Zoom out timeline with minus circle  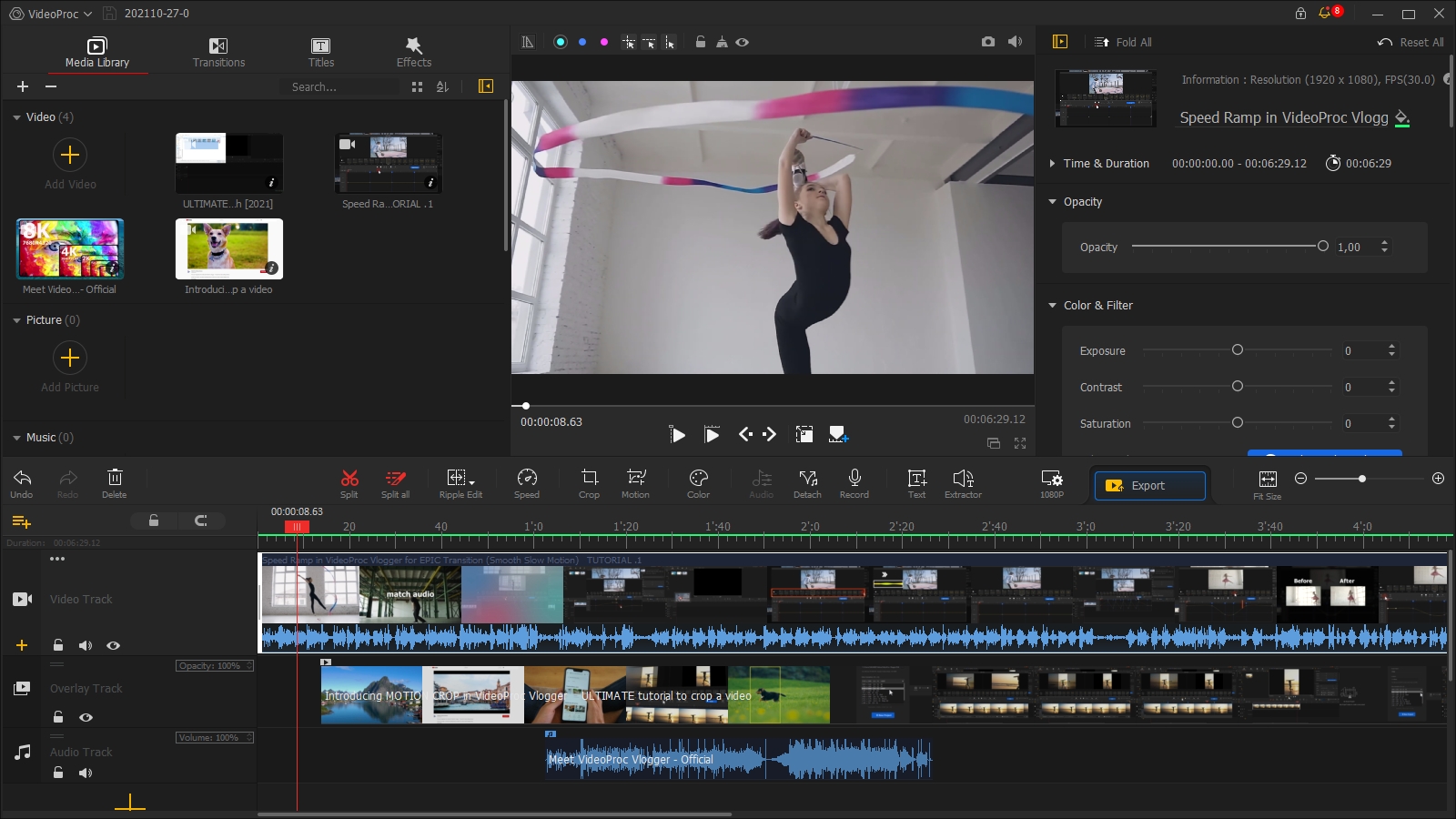[x=1300, y=479]
